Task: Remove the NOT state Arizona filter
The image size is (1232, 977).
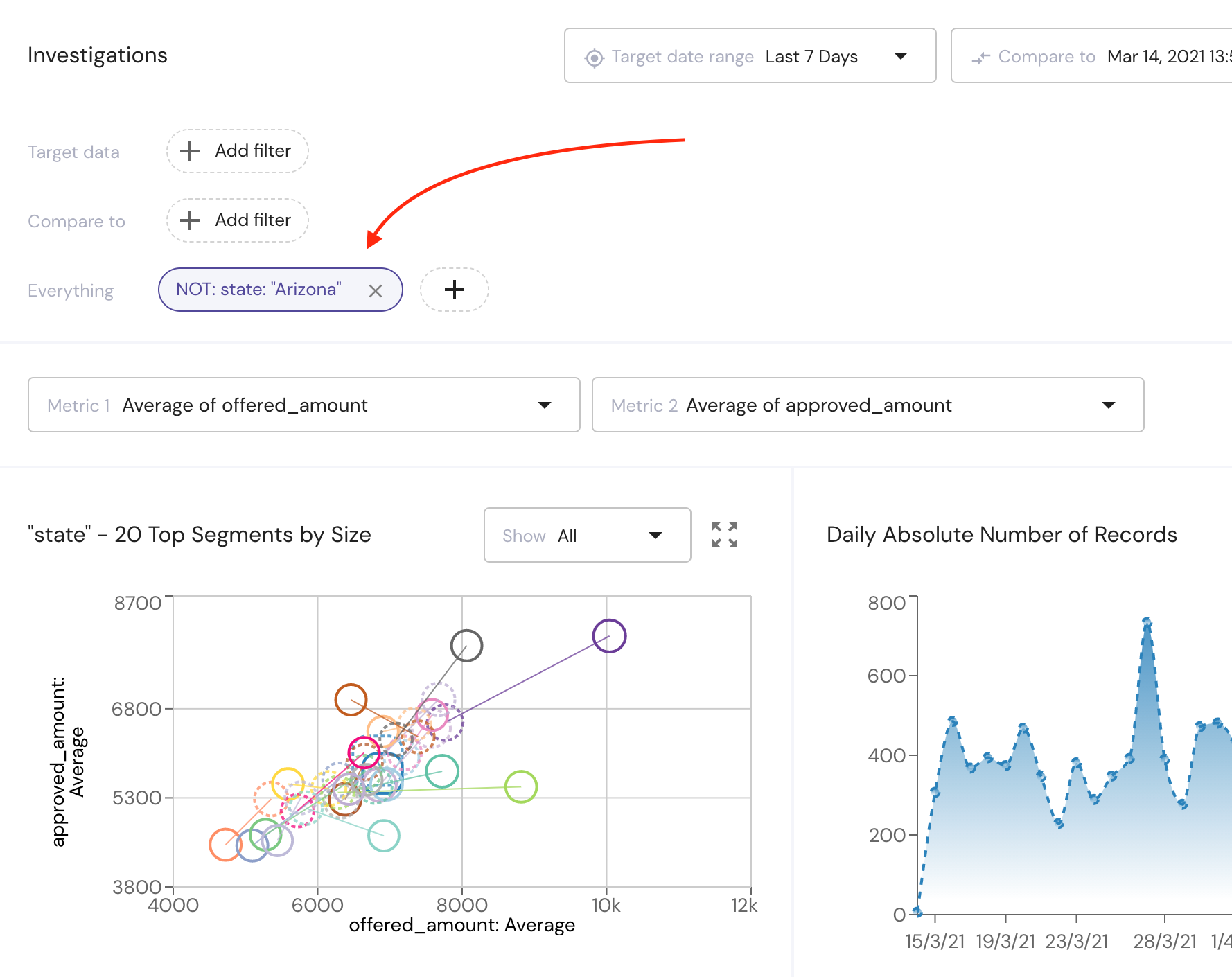Action: coord(376,291)
